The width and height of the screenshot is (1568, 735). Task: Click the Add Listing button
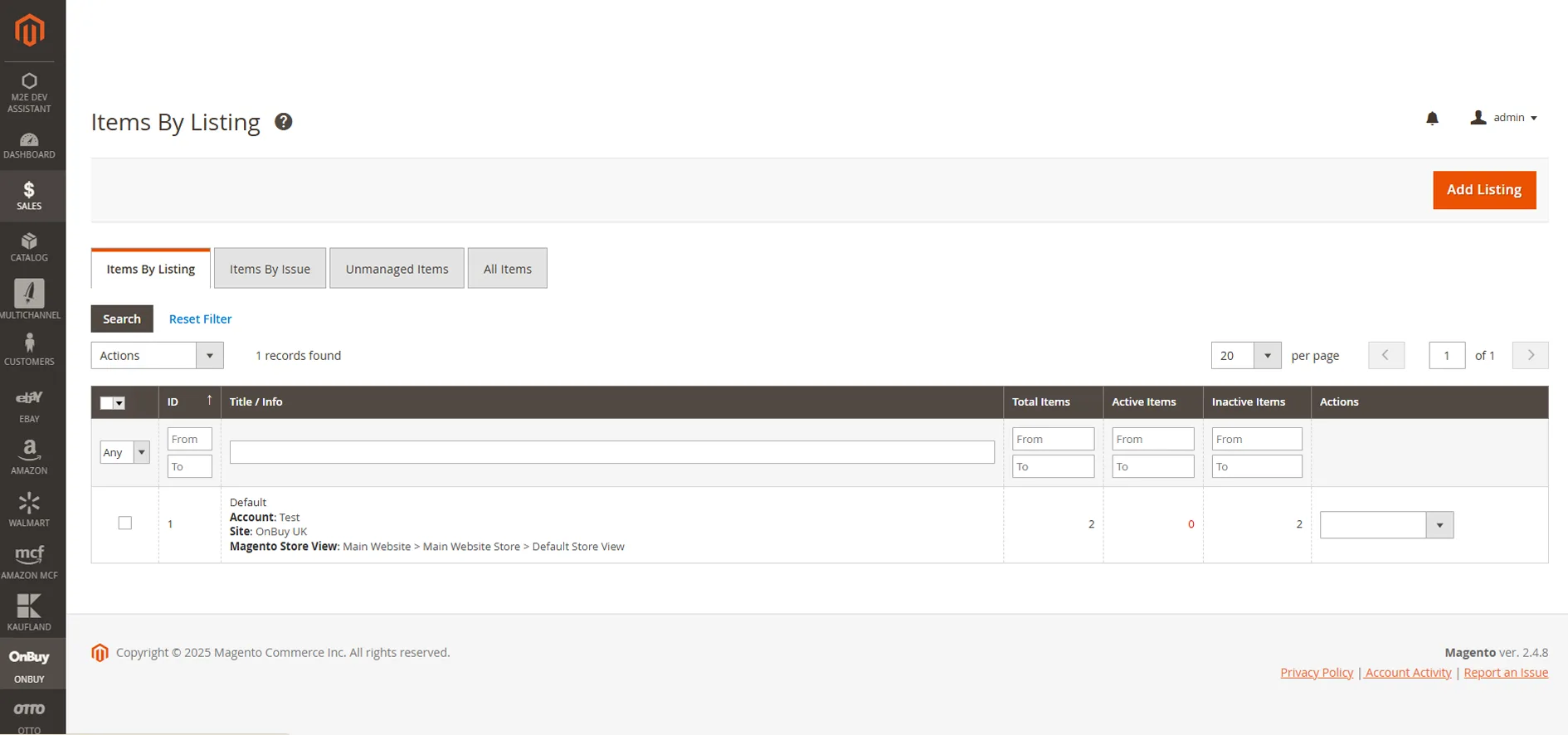(1483, 190)
